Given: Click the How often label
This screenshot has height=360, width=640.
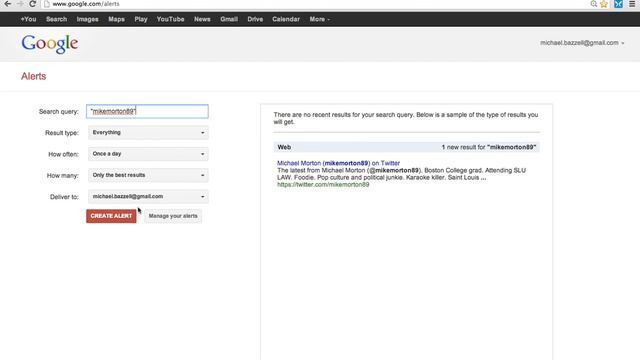Looking at the screenshot, I should pos(63,154).
